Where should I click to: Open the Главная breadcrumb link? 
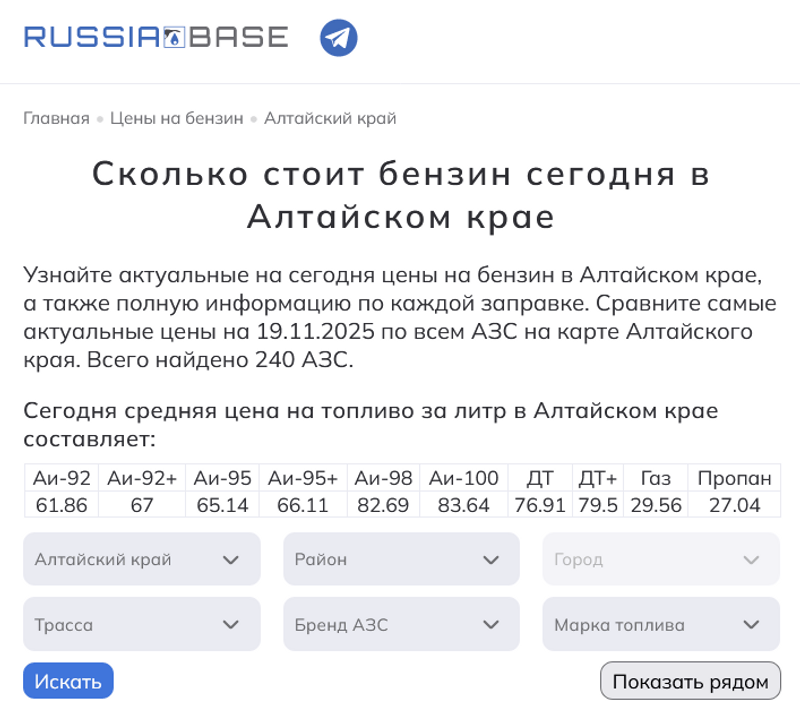pyautogui.click(x=56, y=118)
